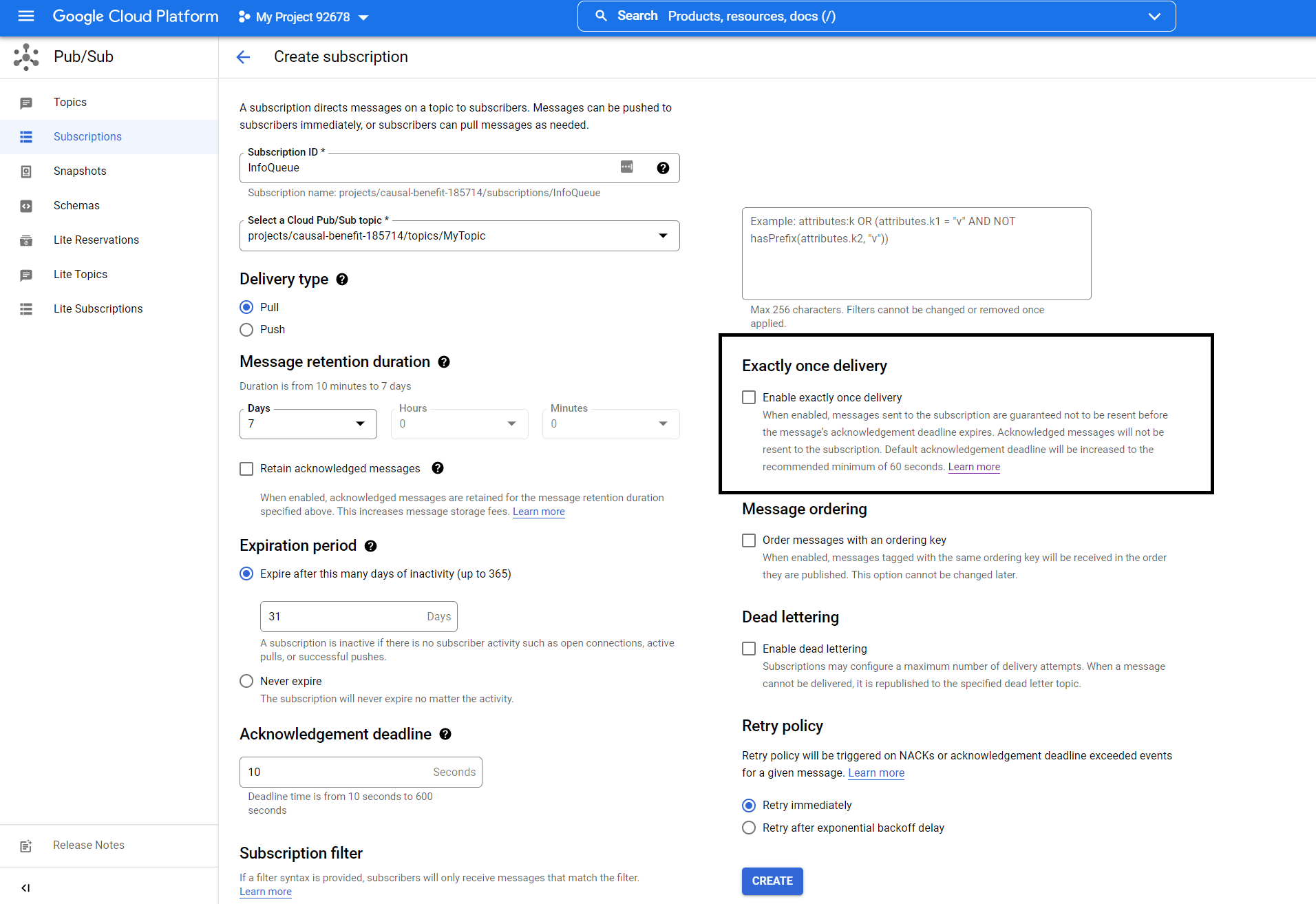Open the Snapshots section icon

point(26,171)
